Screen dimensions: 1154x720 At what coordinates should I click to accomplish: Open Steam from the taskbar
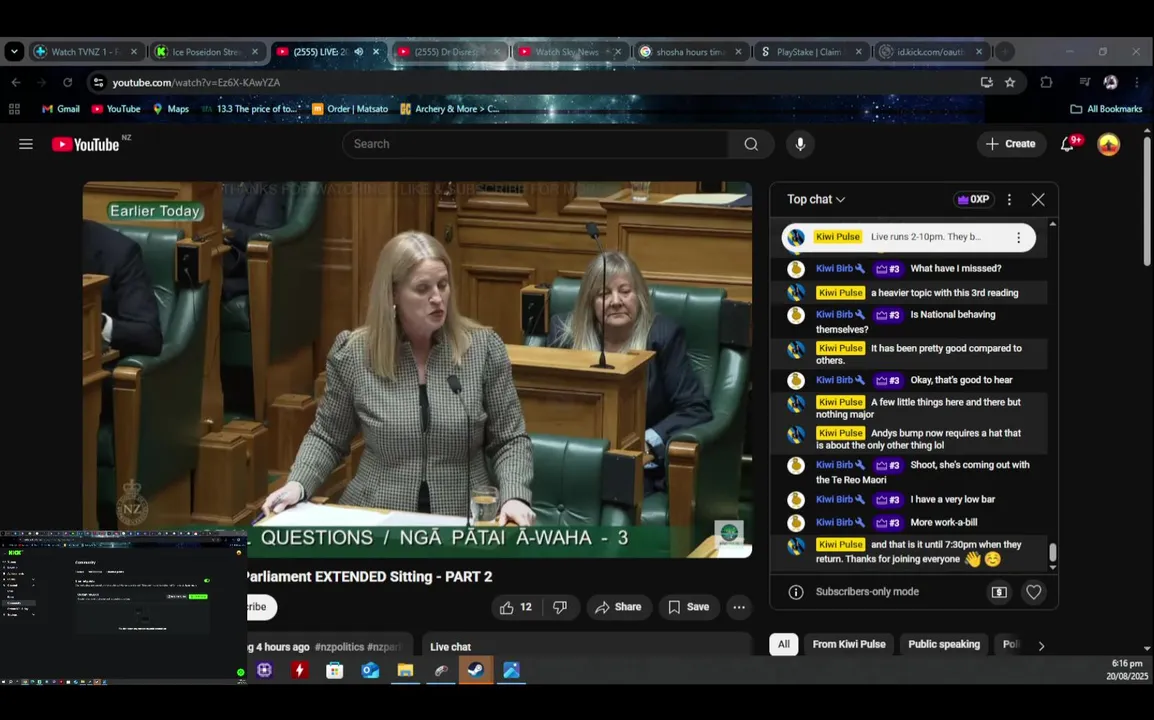[x=476, y=670]
